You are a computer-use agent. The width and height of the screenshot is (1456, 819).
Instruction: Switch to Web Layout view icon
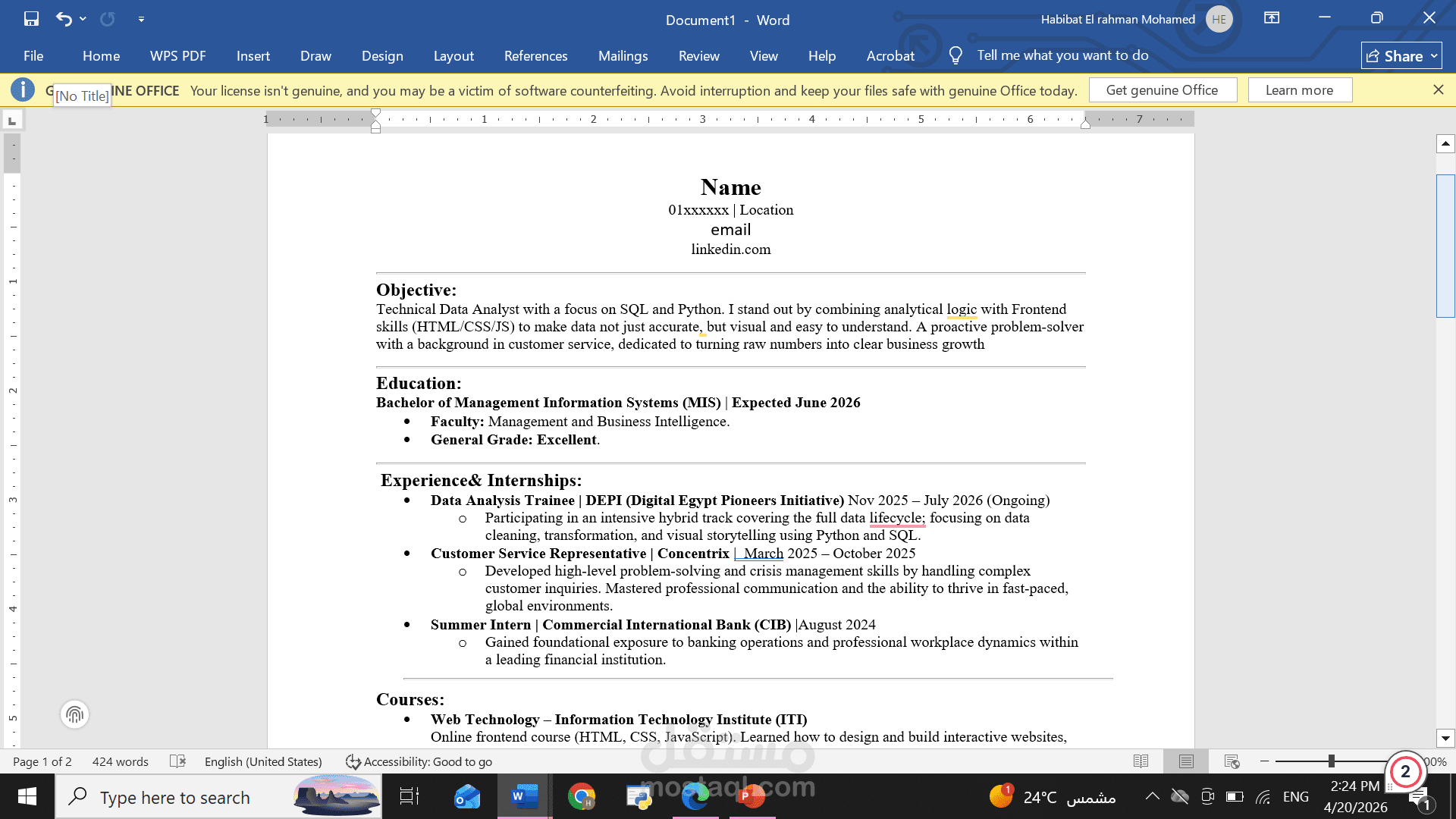coord(1232,761)
